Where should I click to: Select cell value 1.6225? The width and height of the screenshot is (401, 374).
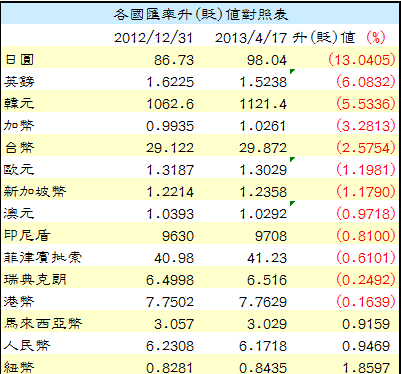pyautogui.click(x=170, y=82)
